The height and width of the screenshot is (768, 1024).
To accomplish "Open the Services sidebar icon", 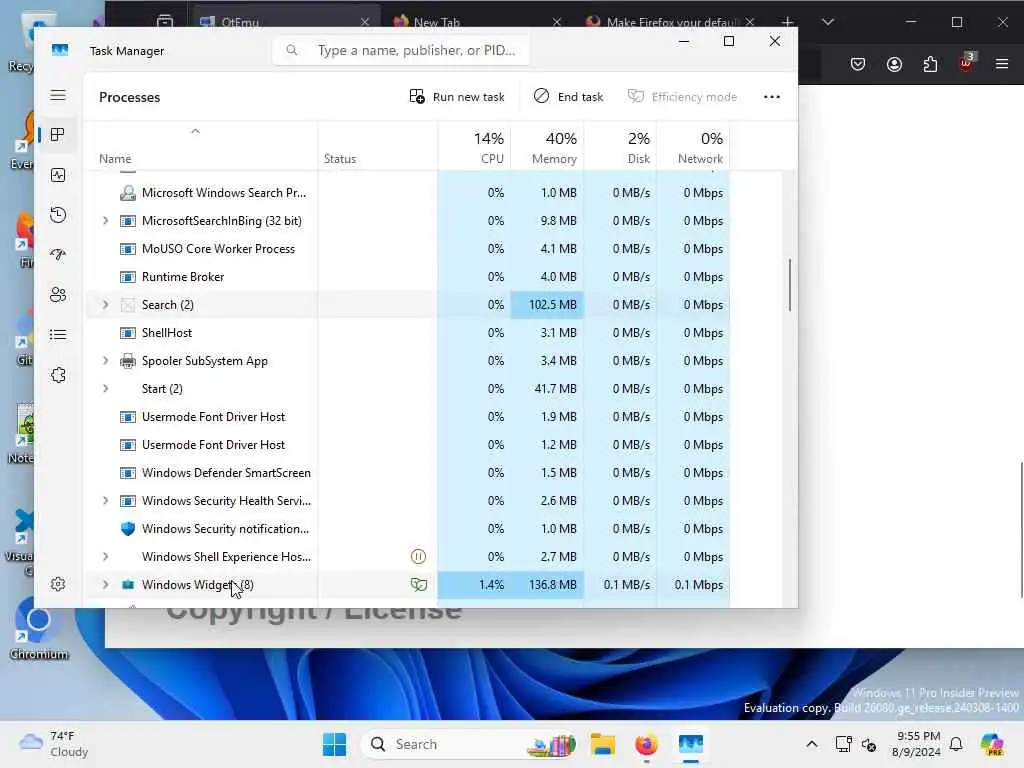I will [x=58, y=375].
